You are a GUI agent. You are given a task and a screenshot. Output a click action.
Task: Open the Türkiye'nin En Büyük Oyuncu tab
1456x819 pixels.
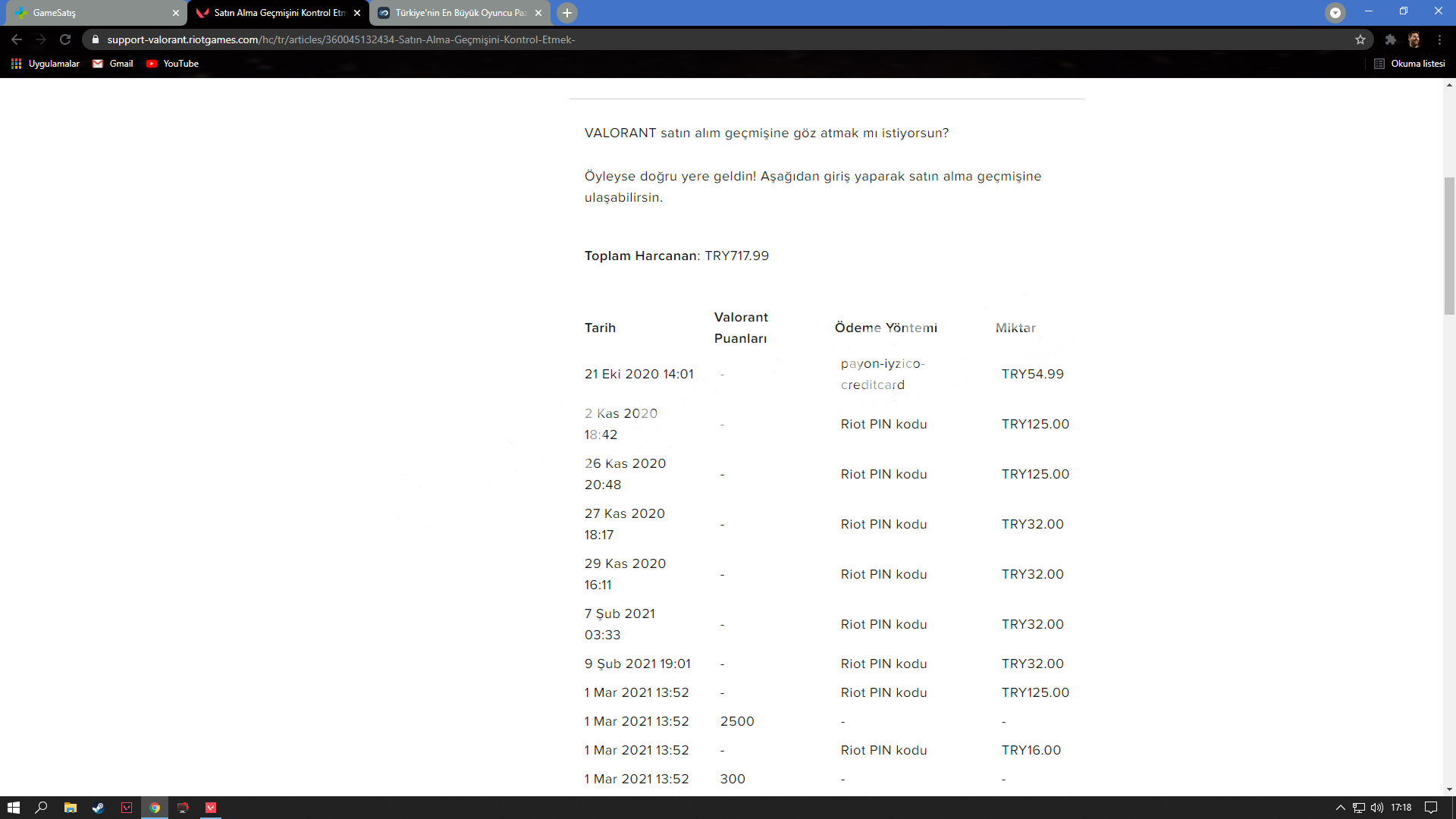(460, 13)
